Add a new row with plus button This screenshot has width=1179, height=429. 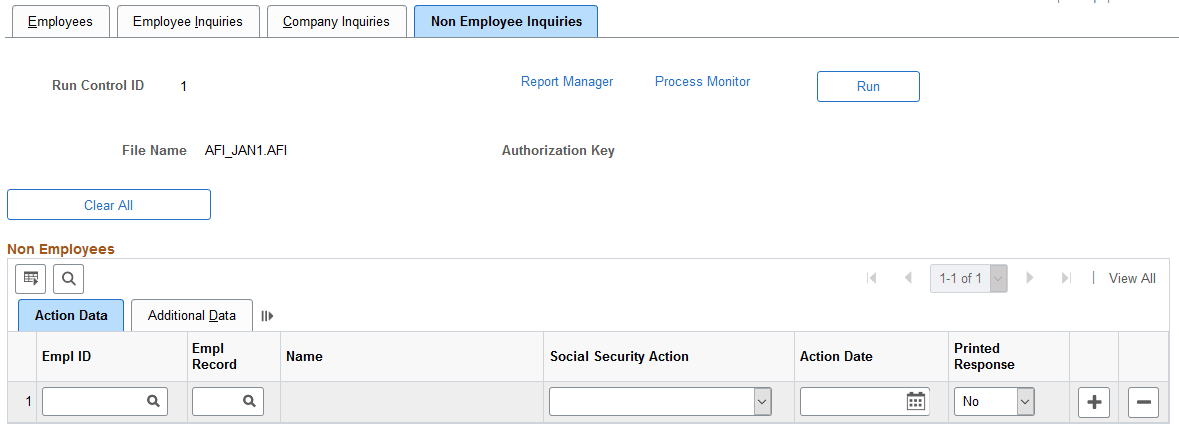click(1094, 402)
